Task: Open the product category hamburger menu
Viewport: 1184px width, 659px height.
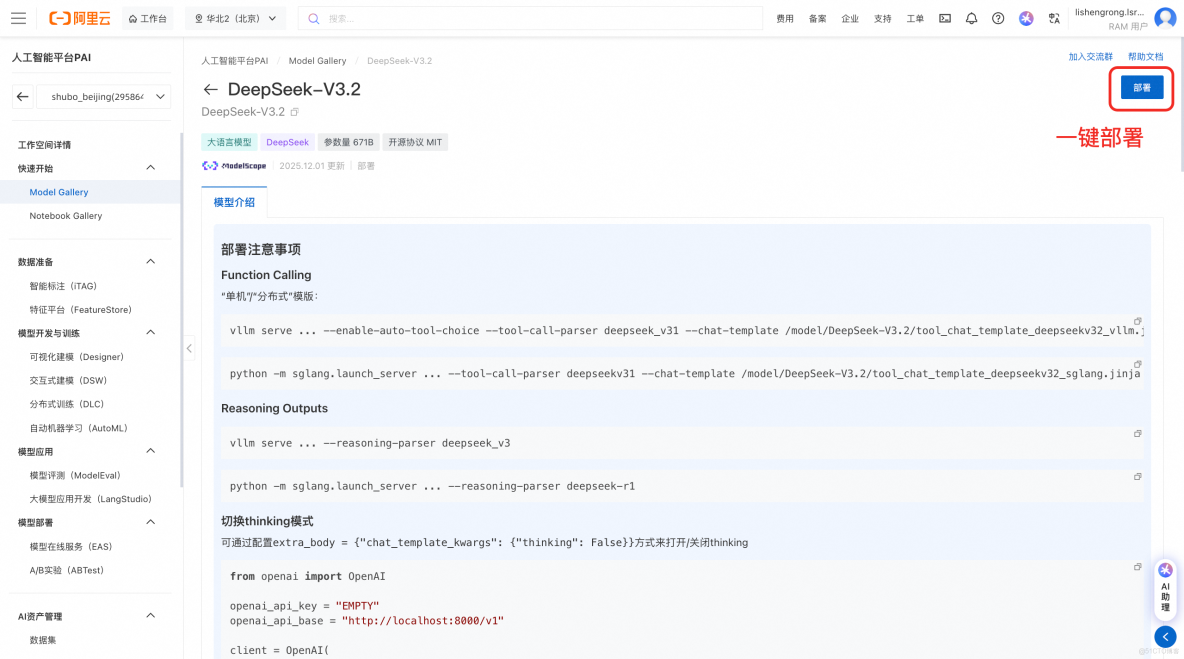Action: (18, 17)
